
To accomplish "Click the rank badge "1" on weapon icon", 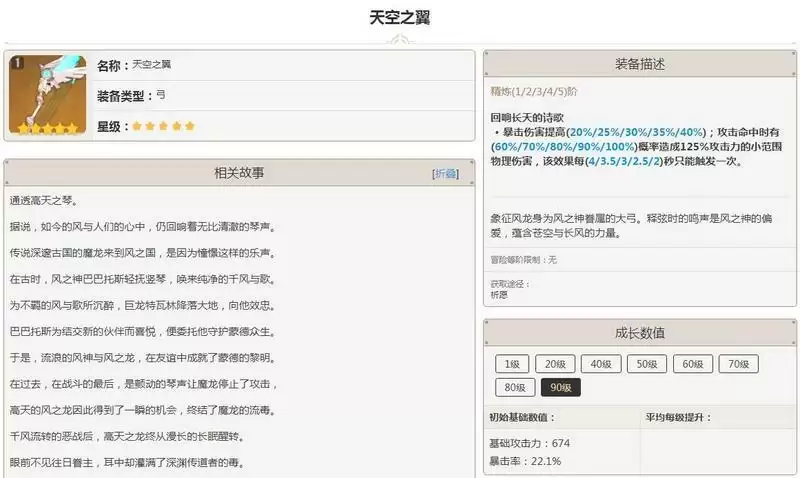I will pos(16,63).
